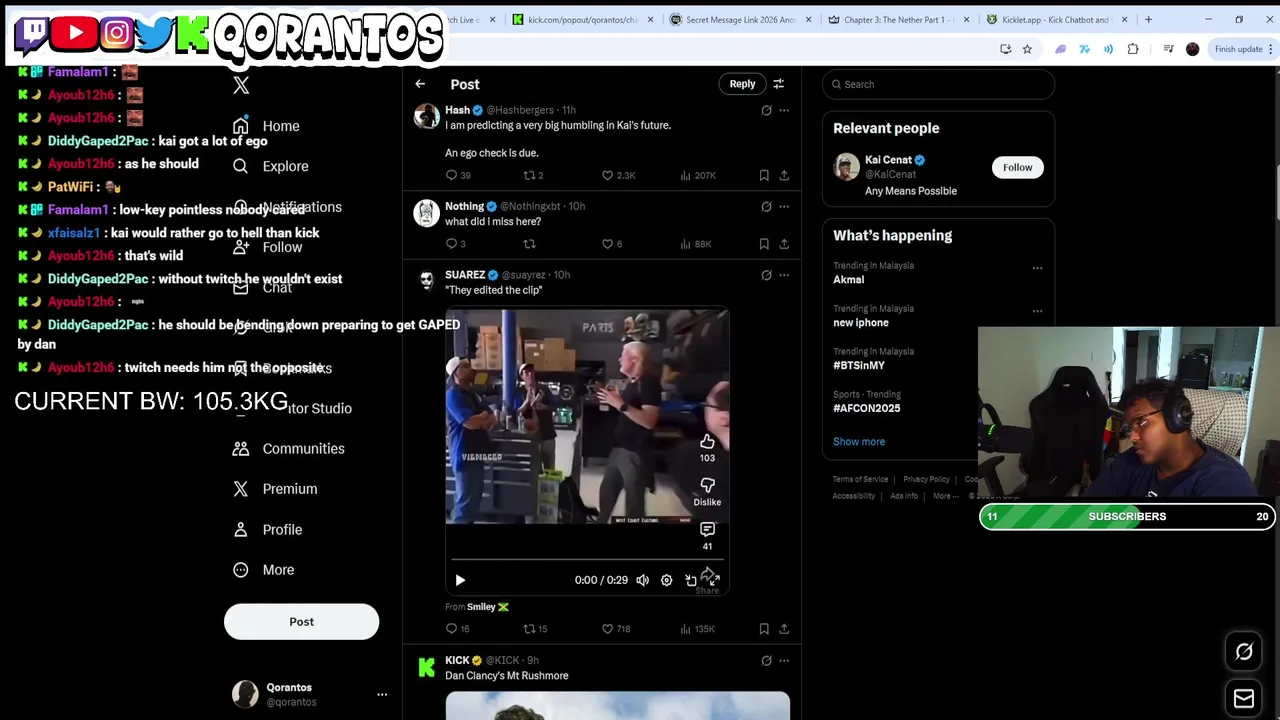This screenshot has width=1280, height=720.
Task: Open browser extensions puzzle icon
Action: (x=1133, y=49)
